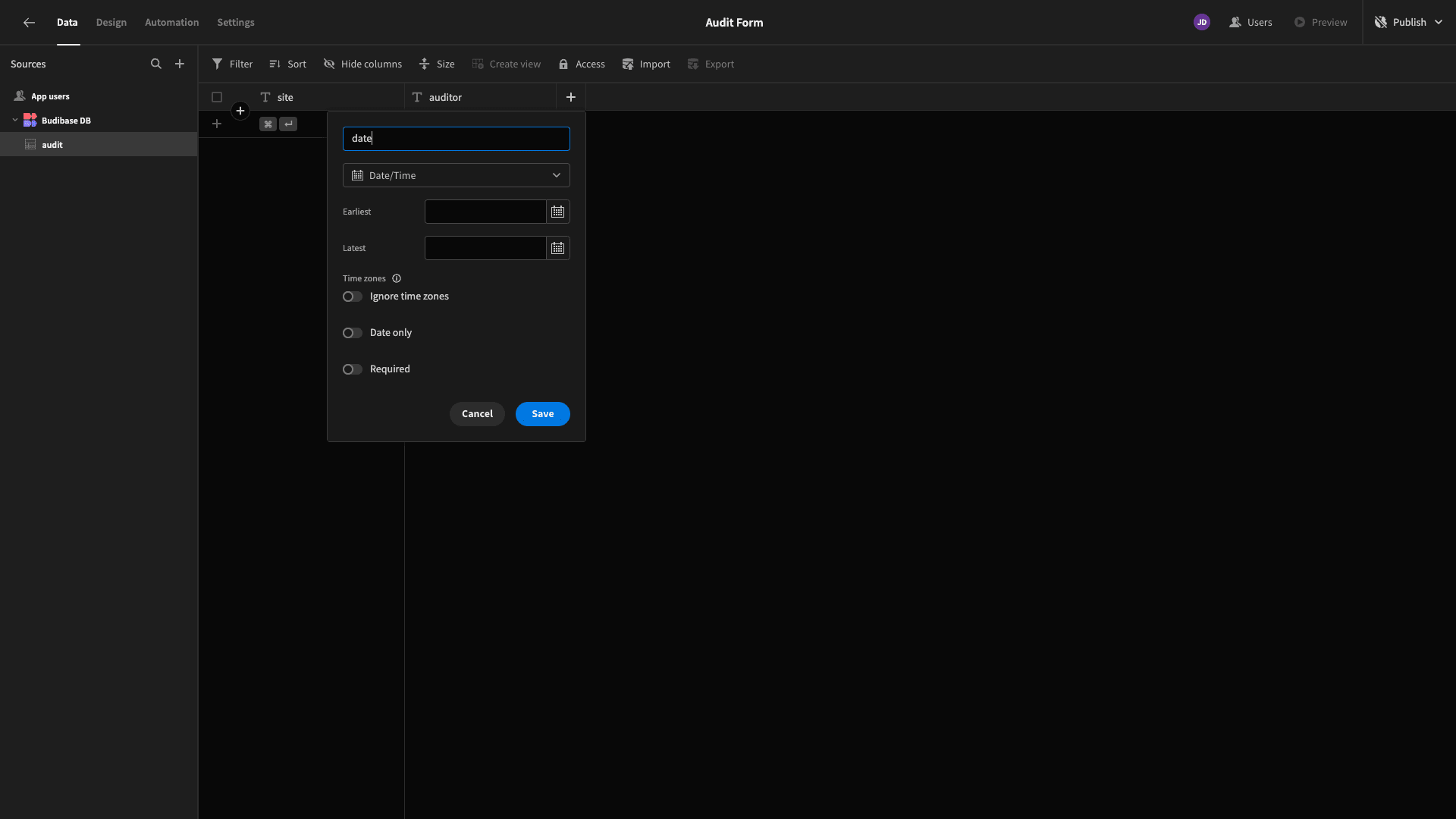Click Import data button
The width and height of the screenshot is (1456, 819).
point(646,64)
